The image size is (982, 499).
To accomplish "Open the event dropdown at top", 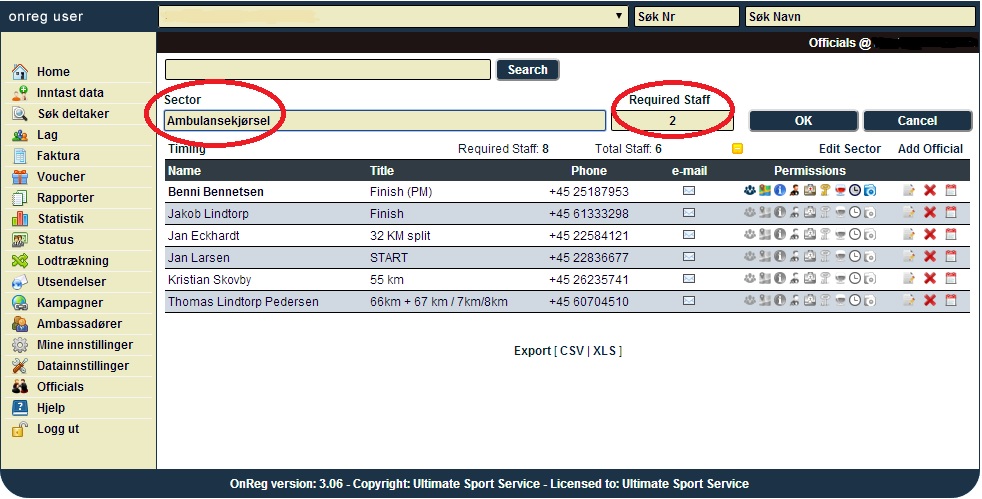I will 393,16.
